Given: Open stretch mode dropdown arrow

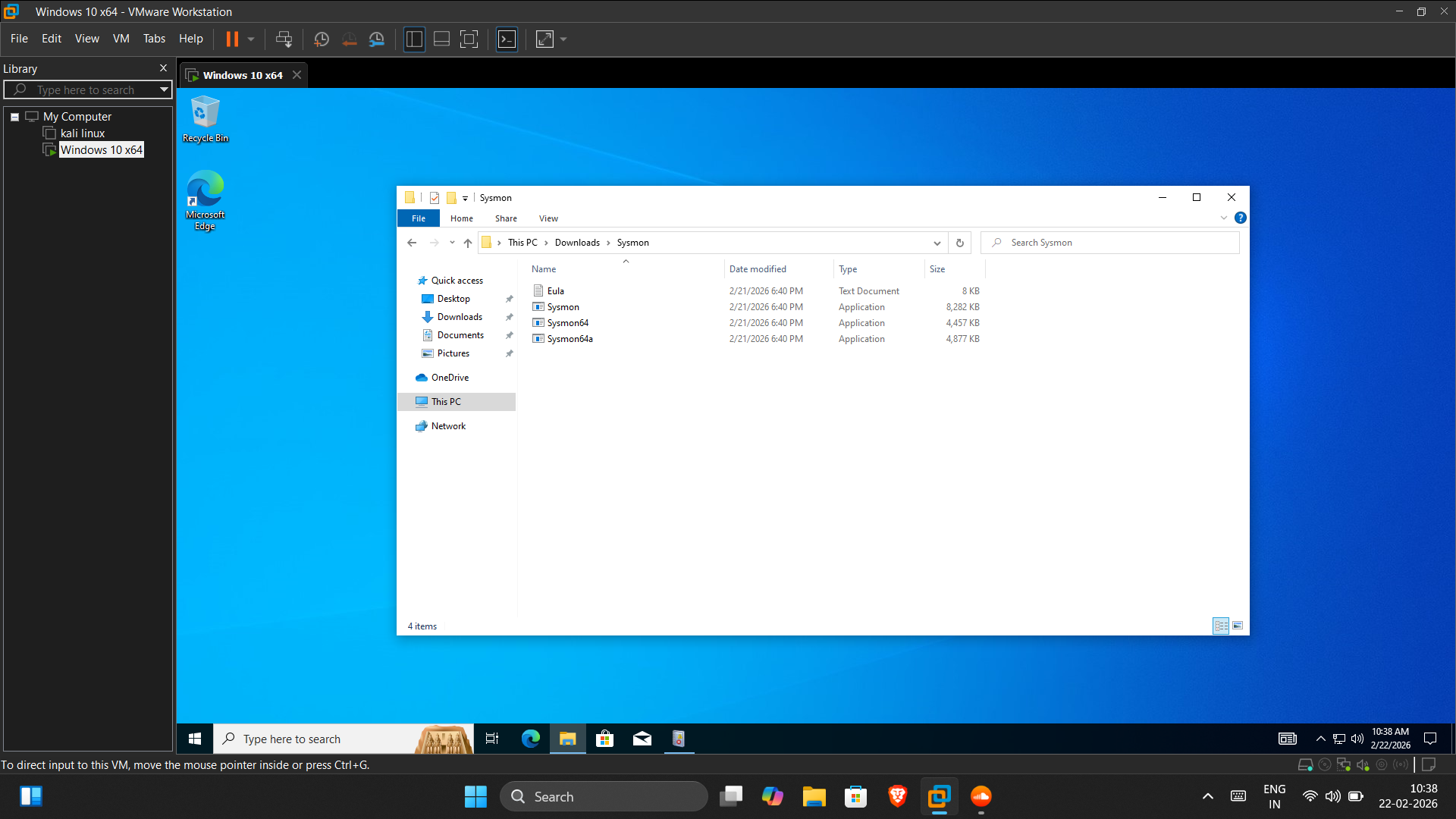Looking at the screenshot, I should [x=563, y=39].
